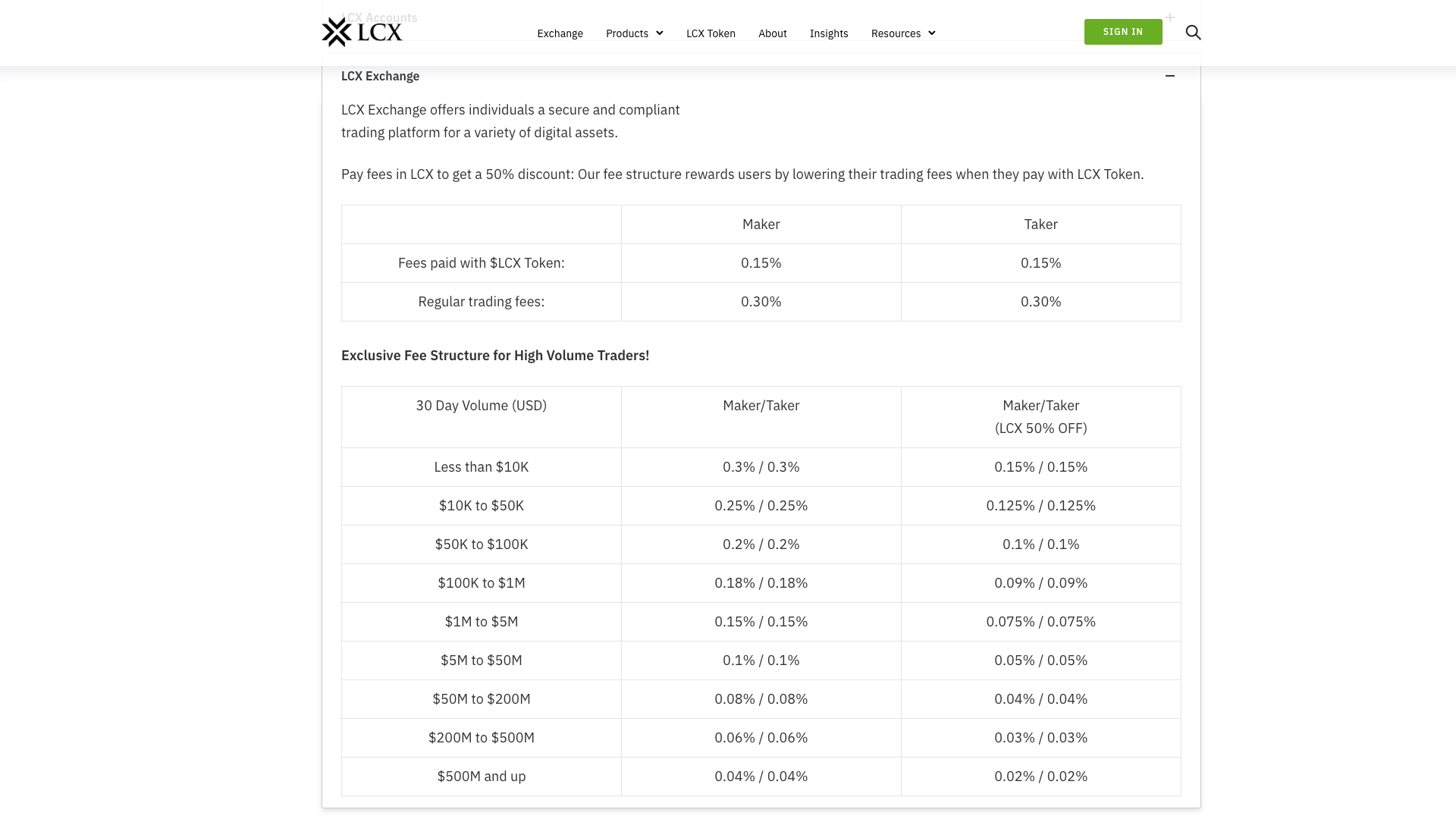Screen dimensions: 1456x819
Task: Click the Maker column header
Action: coord(761,224)
